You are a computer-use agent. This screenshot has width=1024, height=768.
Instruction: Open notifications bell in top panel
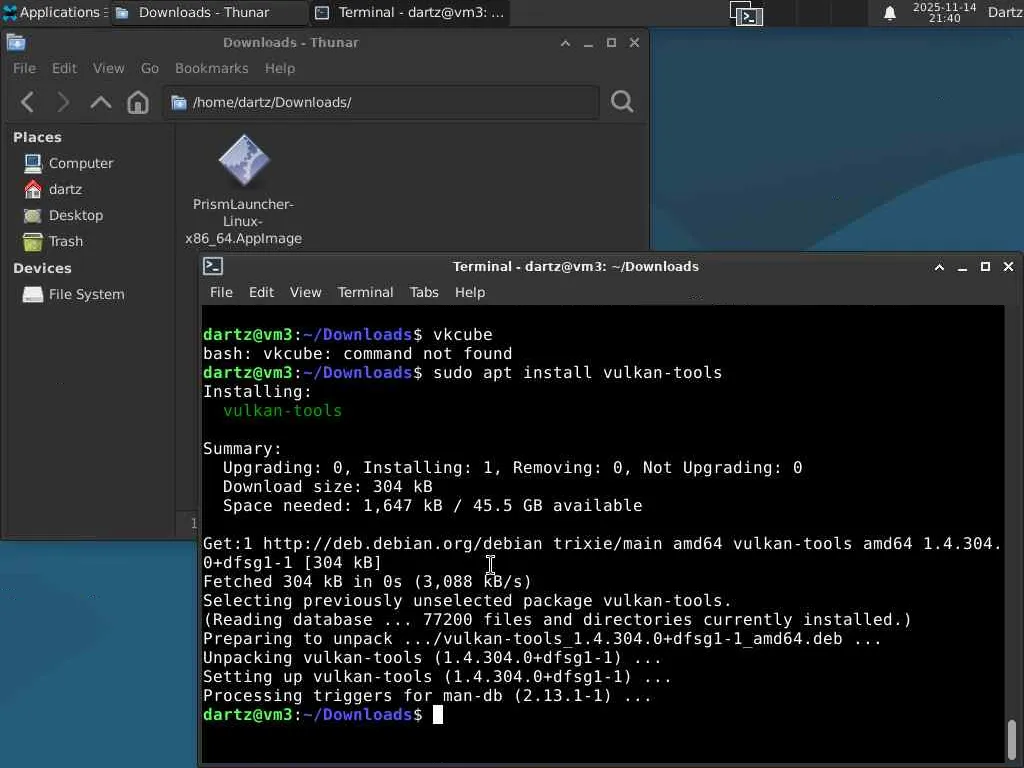click(x=889, y=13)
